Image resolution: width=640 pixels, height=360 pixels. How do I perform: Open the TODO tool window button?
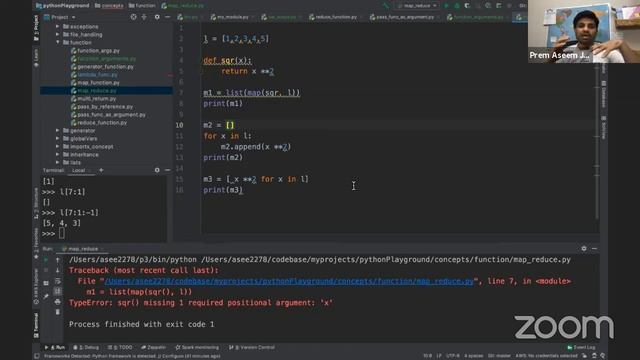click(x=120, y=347)
